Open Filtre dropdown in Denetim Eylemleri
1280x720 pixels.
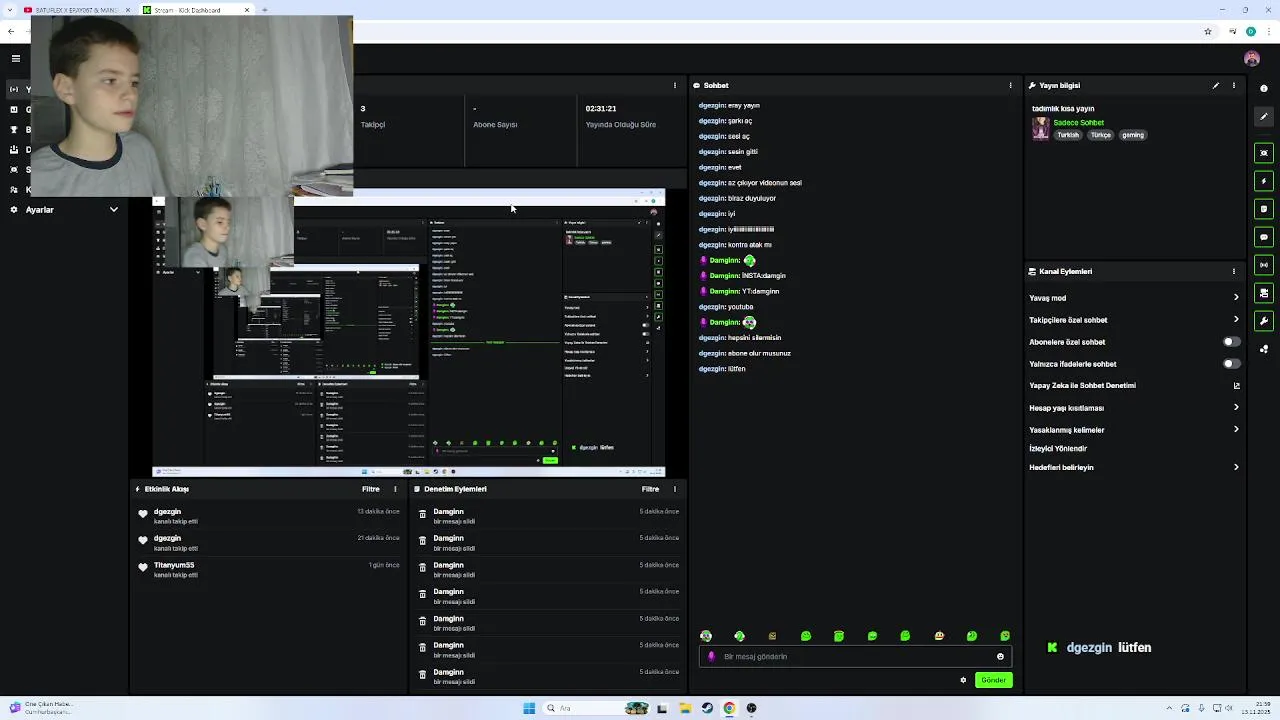click(650, 489)
